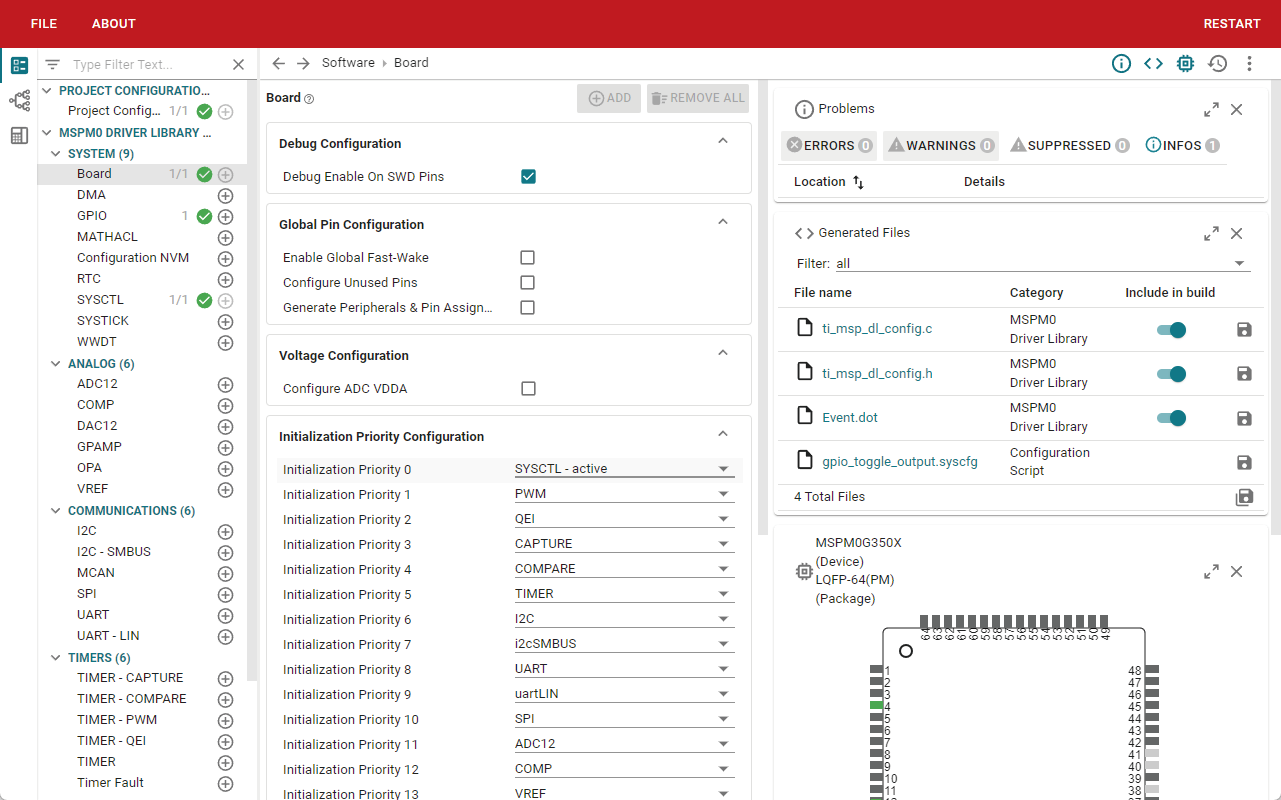Open the calculator view sidebar icon

(19, 135)
